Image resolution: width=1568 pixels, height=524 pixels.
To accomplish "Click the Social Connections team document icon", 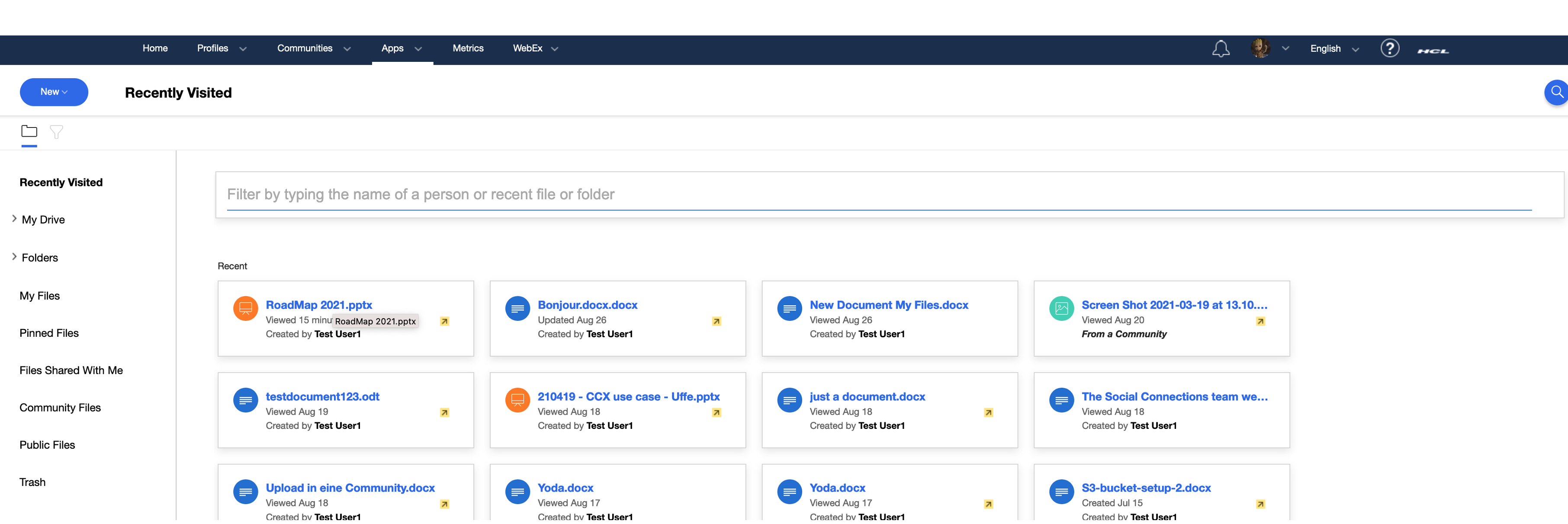I will coord(1062,401).
